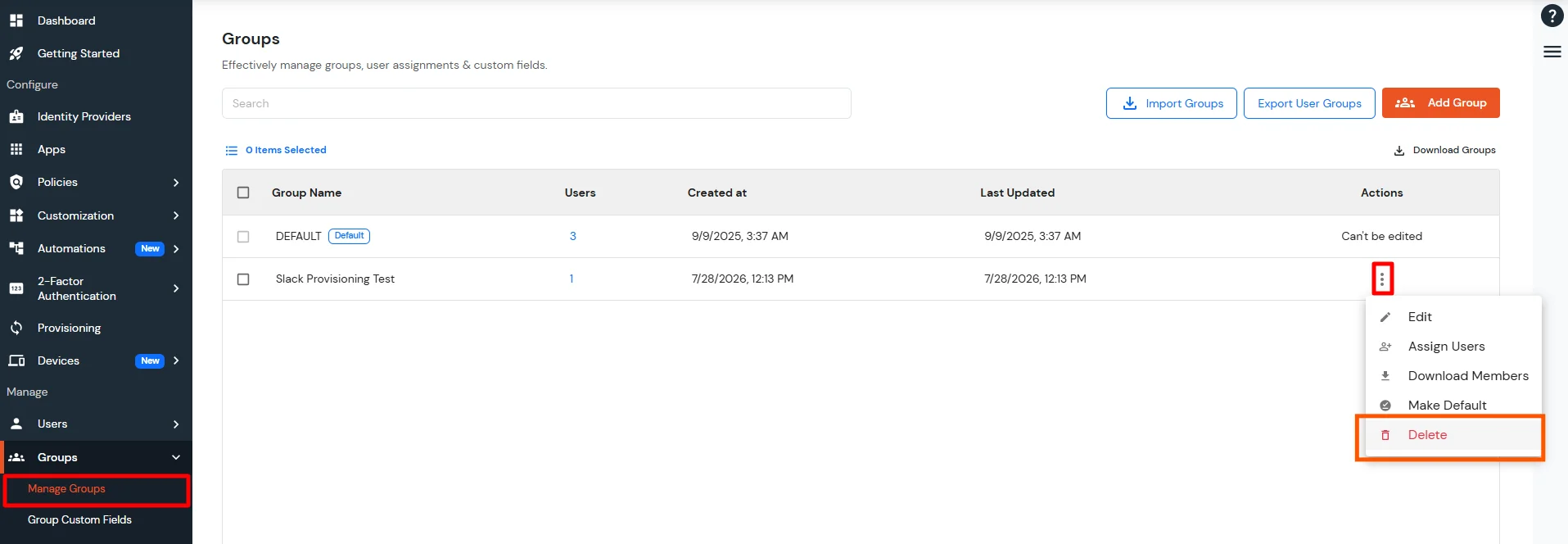Open Slack Provisioning Test user count 1
1568x544 pixels.
click(x=572, y=279)
